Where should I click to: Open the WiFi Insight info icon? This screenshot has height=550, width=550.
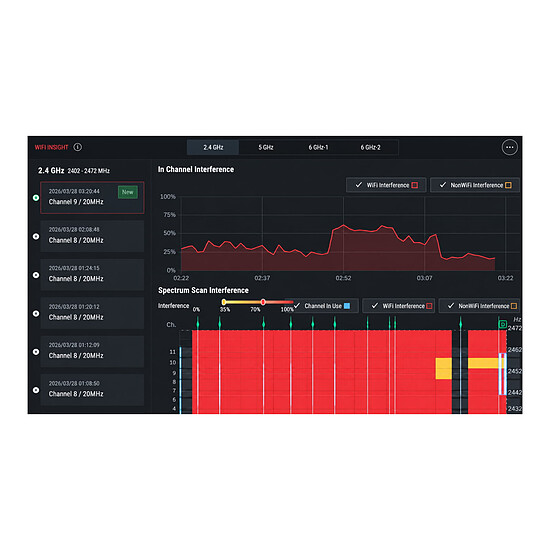[x=78, y=147]
